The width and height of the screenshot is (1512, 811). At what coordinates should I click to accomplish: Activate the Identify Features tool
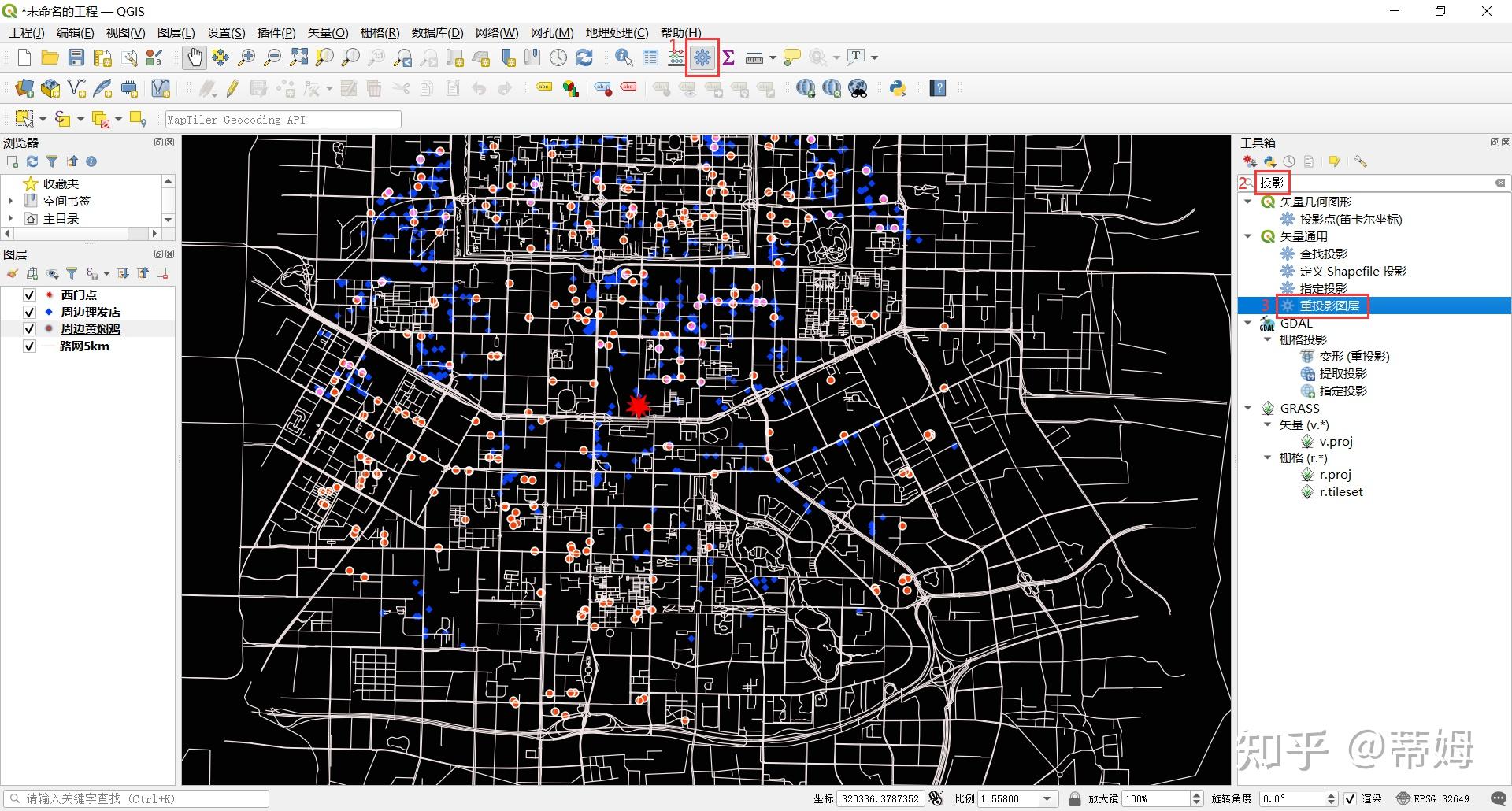click(624, 57)
